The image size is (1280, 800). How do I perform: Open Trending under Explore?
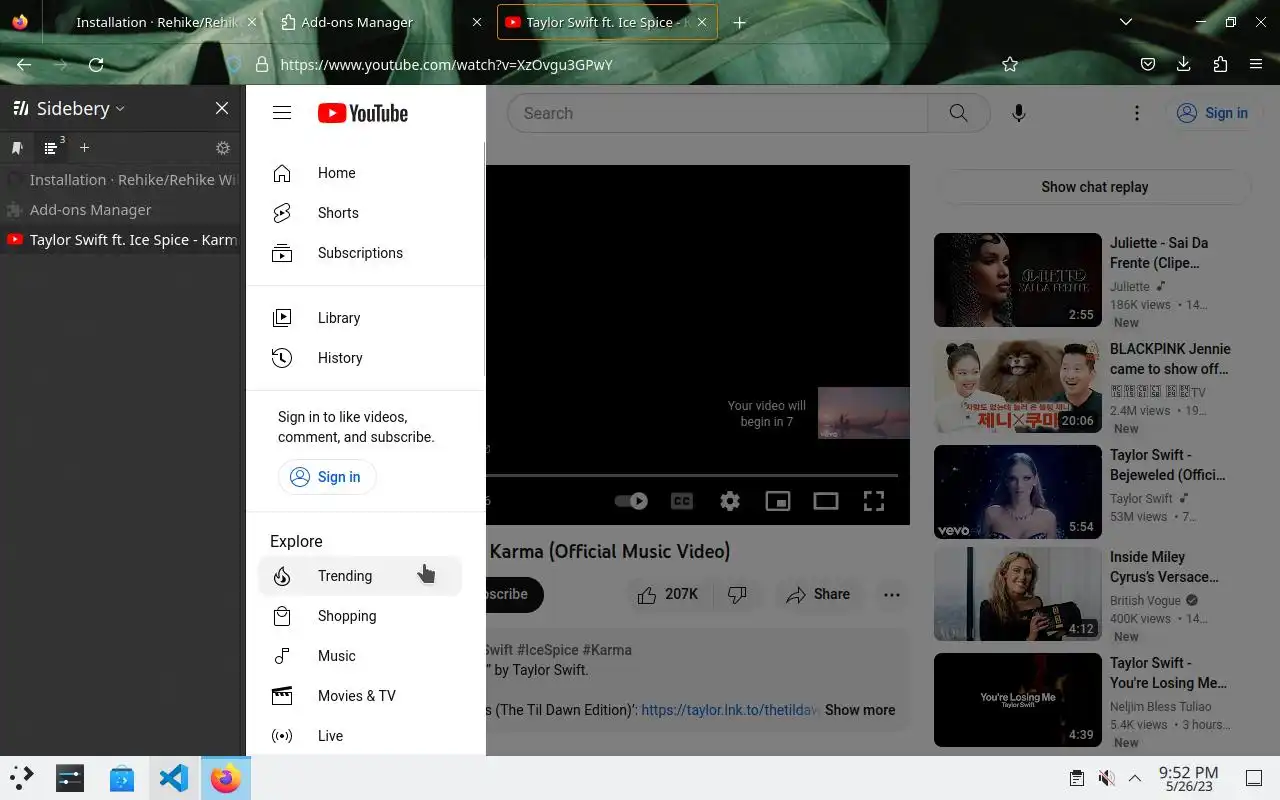pos(360,576)
